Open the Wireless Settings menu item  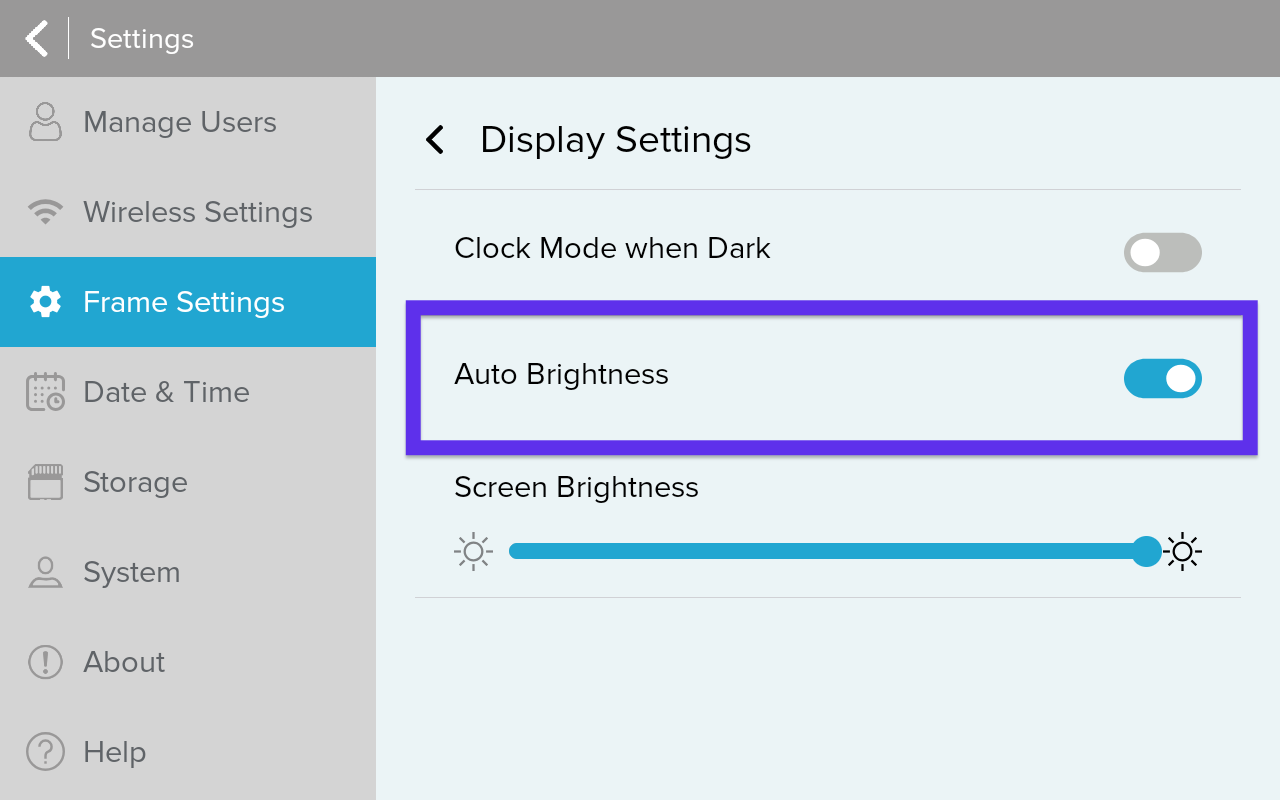pos(188,212)
